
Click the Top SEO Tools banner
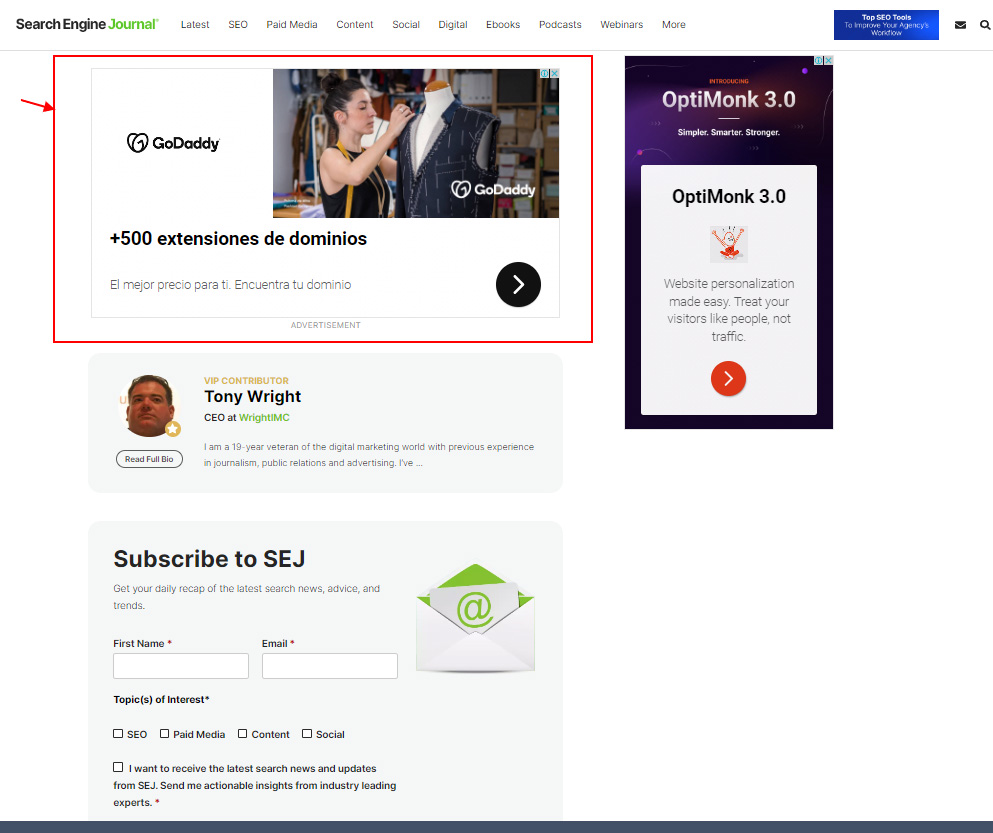[x=886, y=25]
